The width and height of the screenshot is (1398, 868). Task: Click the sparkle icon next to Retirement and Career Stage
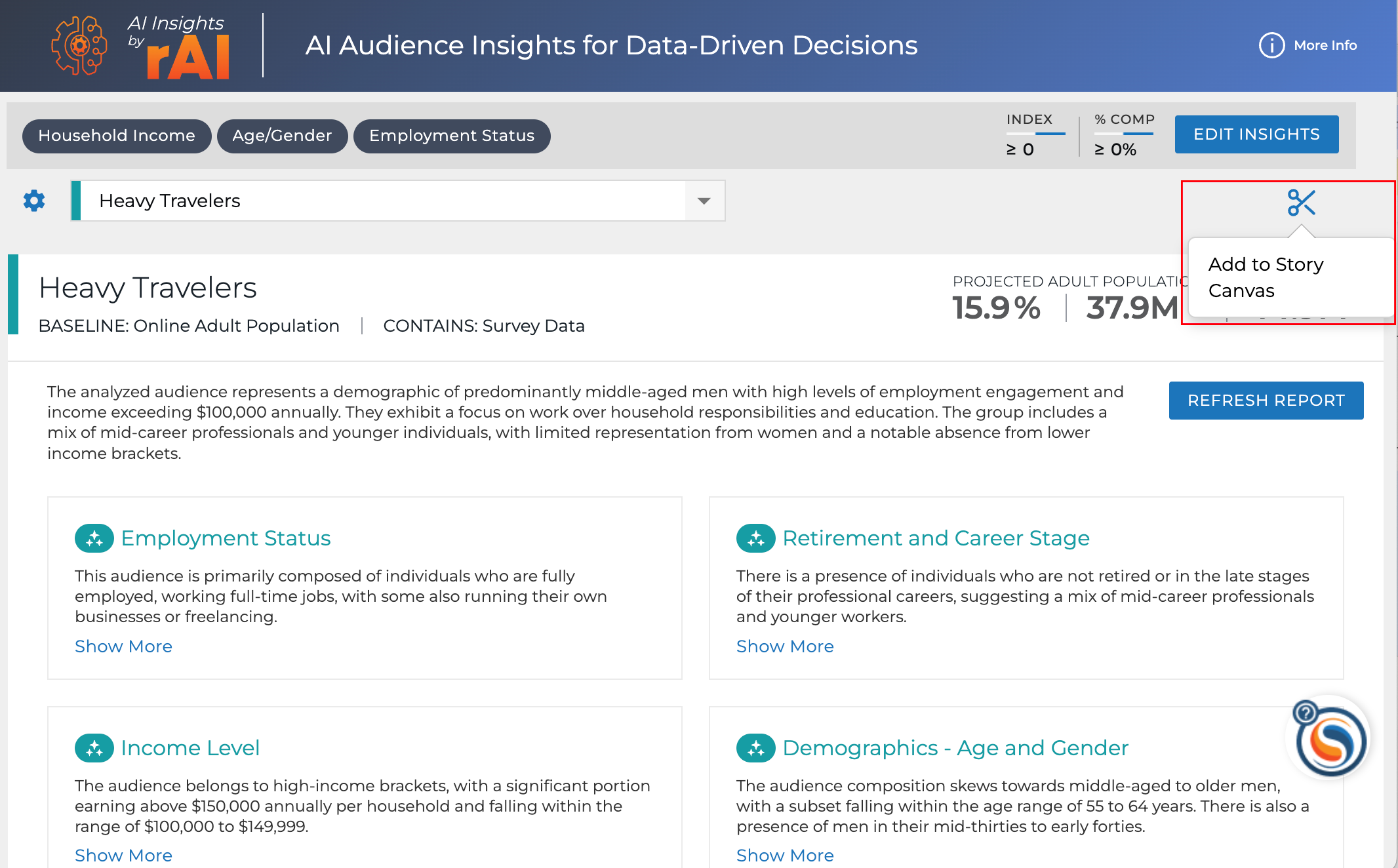click(756, 538)
